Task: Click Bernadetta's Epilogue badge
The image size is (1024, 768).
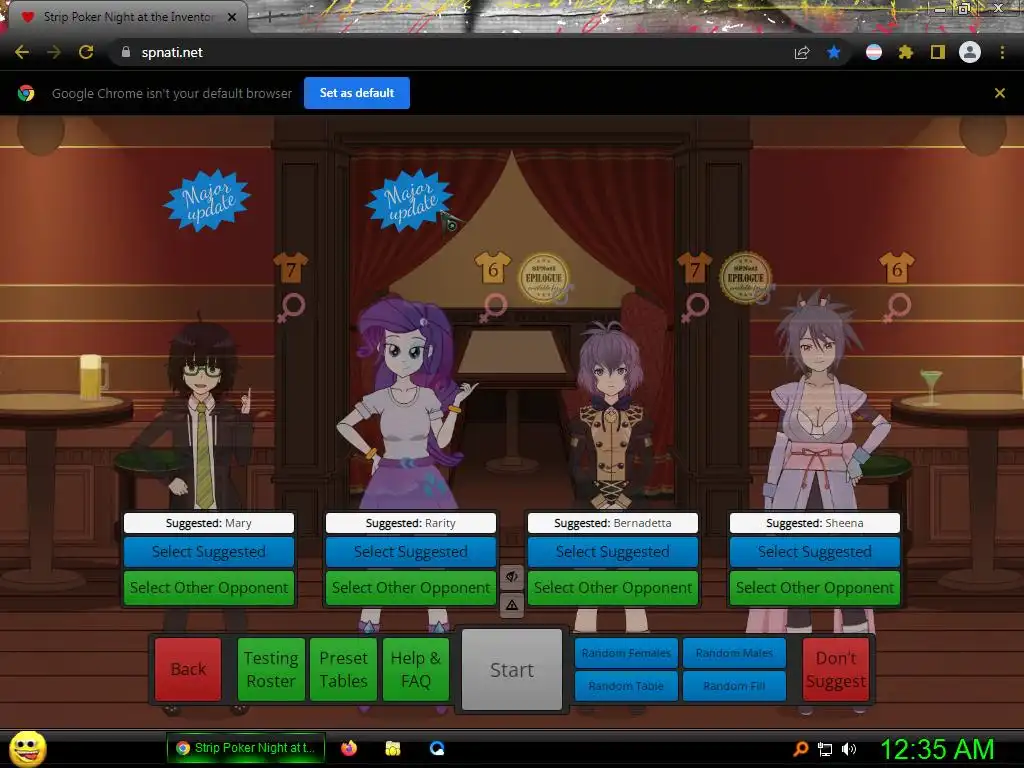Action: click(745, 278)
